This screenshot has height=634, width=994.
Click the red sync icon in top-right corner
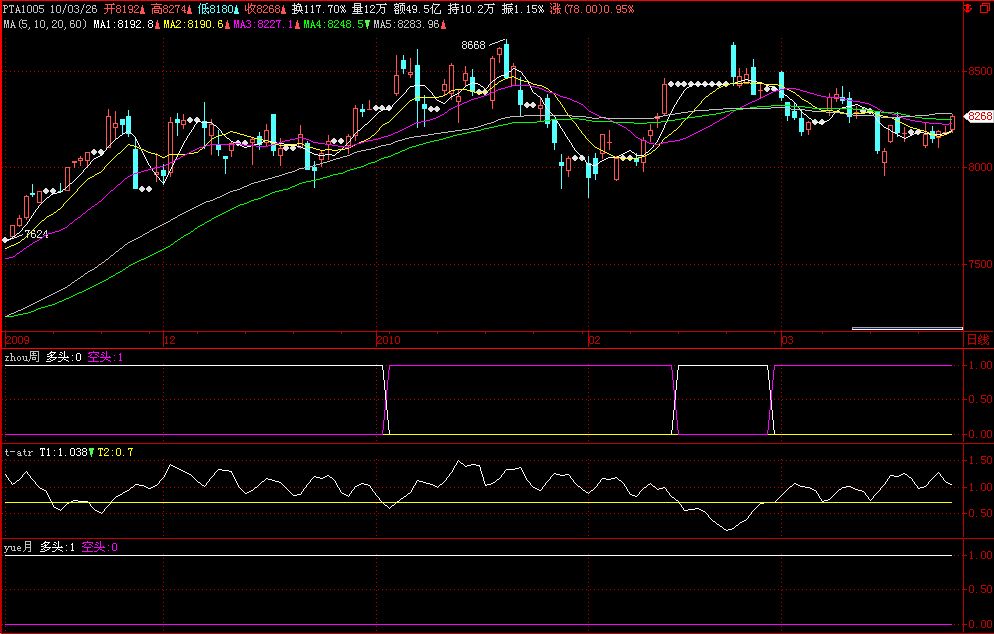pyautogui.click(x=968, y=8)
